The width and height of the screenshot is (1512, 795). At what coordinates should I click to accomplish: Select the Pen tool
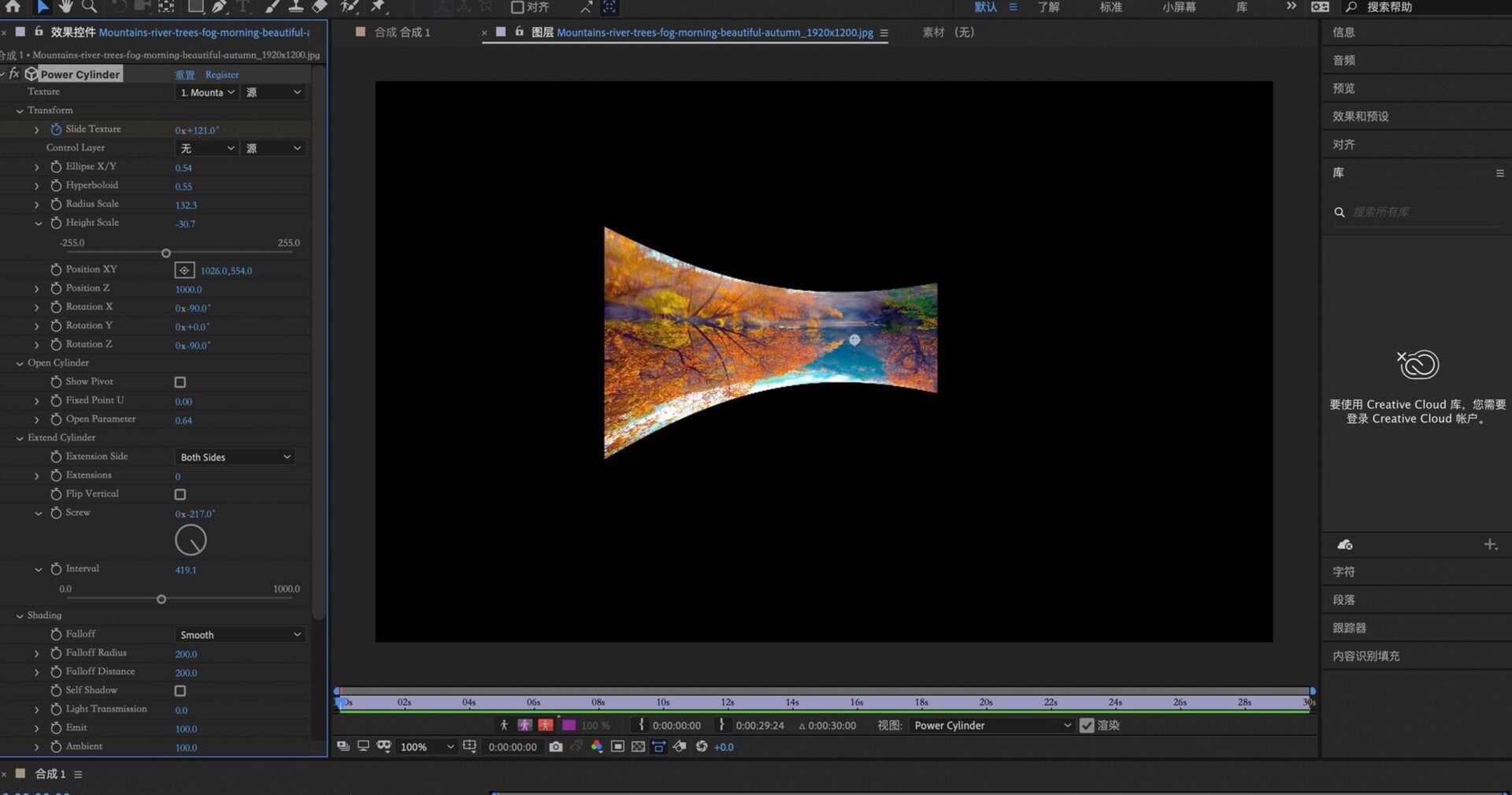click(x=219, y=6)
